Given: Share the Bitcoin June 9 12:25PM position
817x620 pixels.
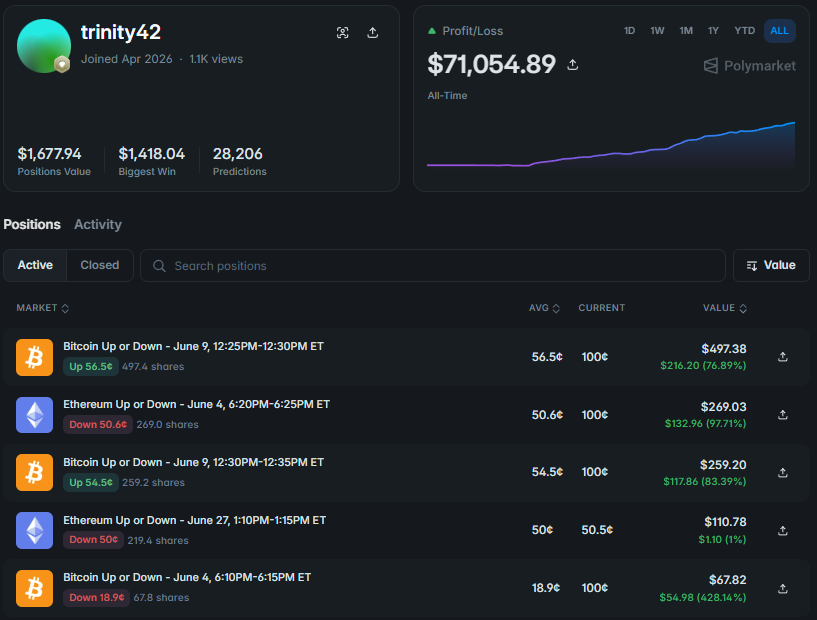Looking at the screenshot, I should point(783,357).
